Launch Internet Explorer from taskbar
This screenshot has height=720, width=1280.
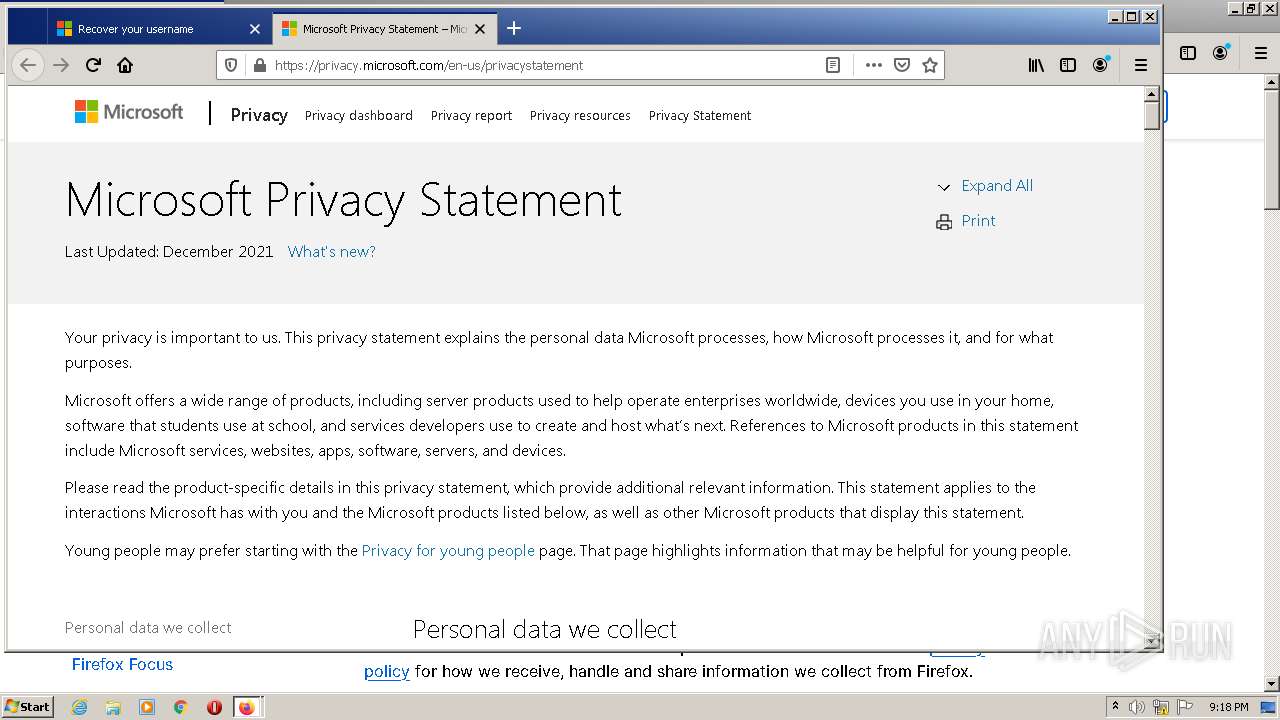coord(79,707)
